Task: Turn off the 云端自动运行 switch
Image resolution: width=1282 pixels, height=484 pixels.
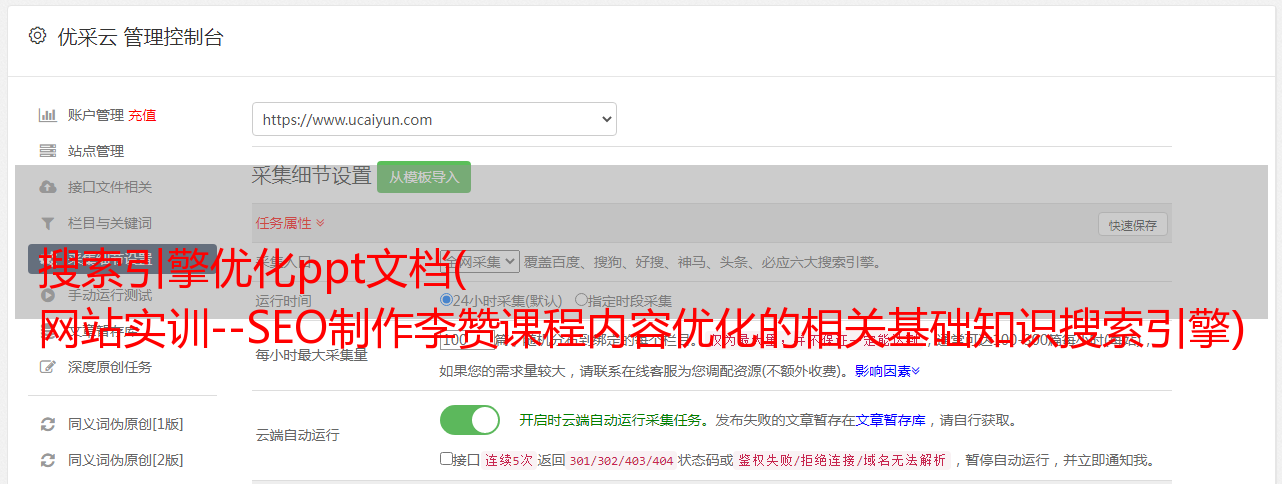Action: pyautogui.click(x=470, y=420)
